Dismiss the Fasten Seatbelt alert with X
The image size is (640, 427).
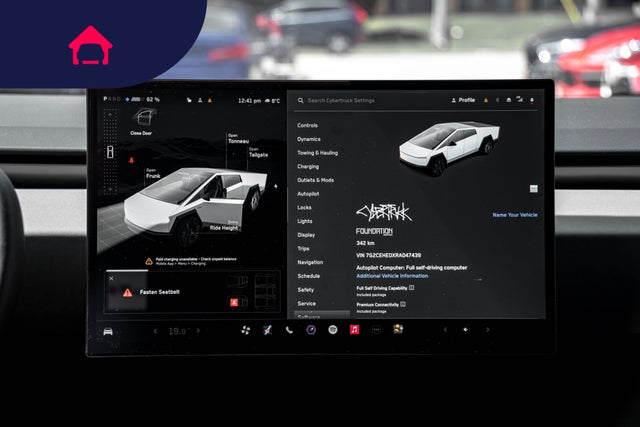click(x=111, y=278)
